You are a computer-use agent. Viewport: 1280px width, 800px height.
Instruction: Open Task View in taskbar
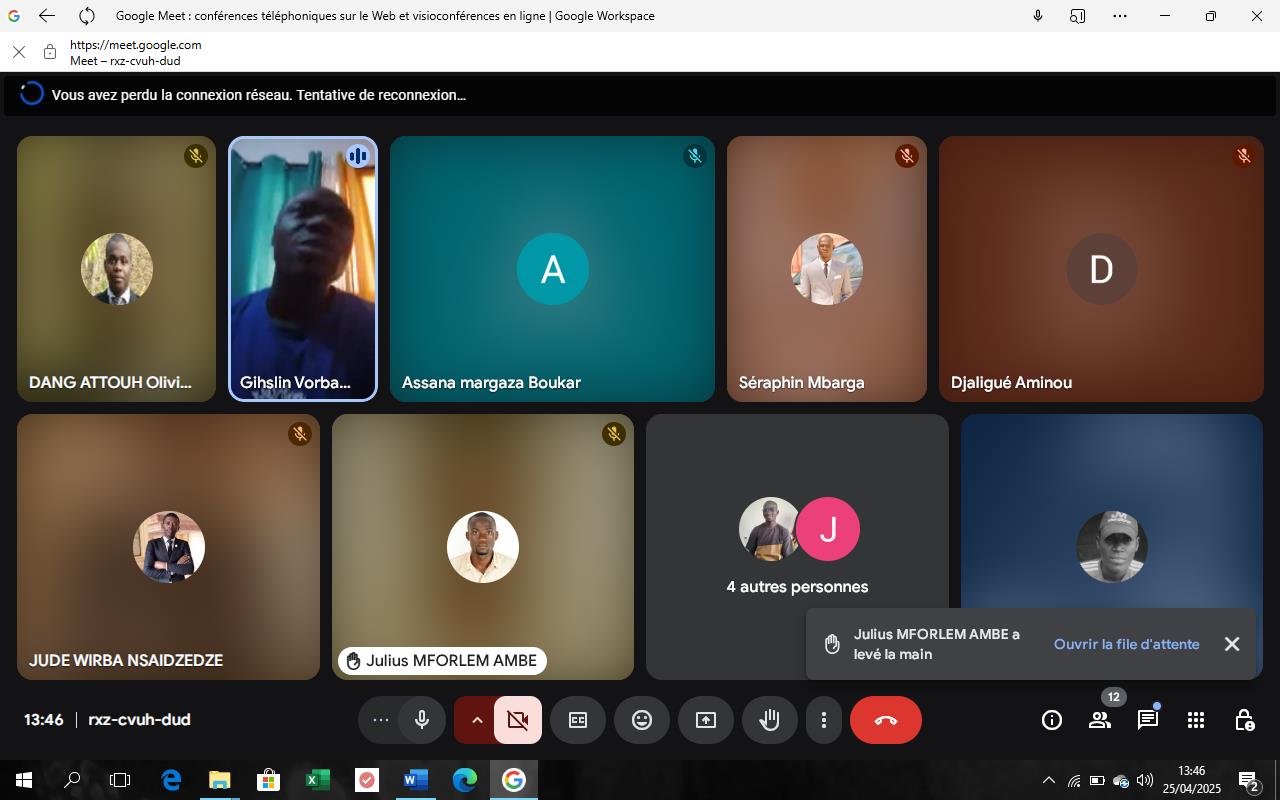120,780
